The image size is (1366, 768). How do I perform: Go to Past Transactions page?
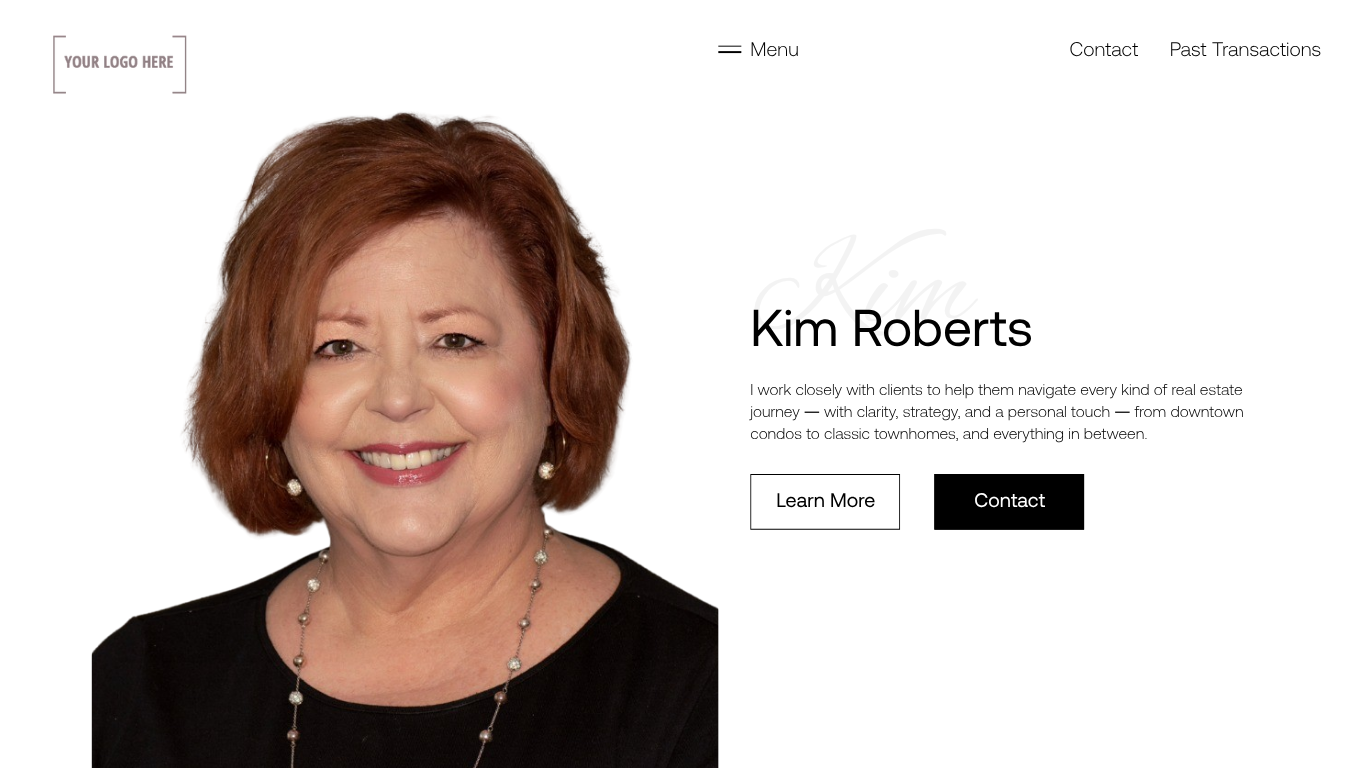(1245, 49)
